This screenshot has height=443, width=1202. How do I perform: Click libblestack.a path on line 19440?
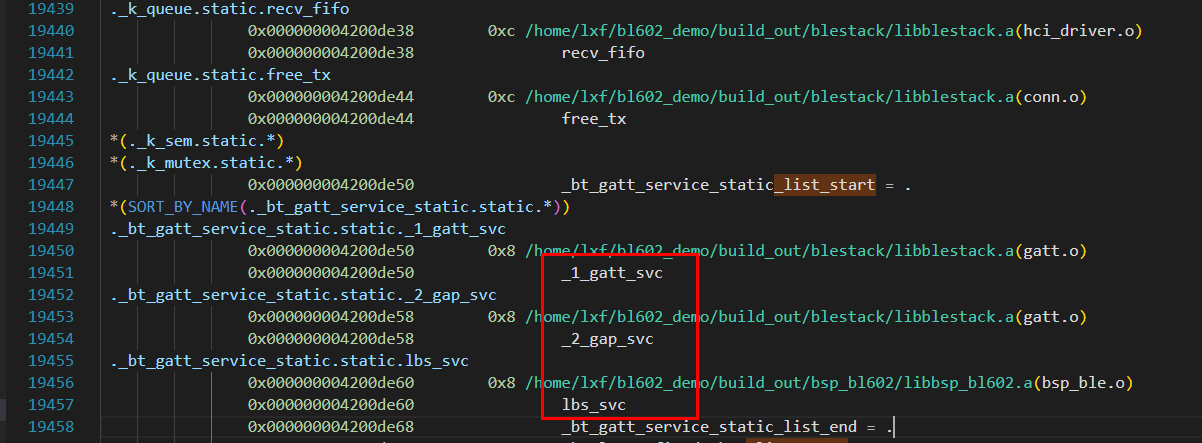click(769, 31)
